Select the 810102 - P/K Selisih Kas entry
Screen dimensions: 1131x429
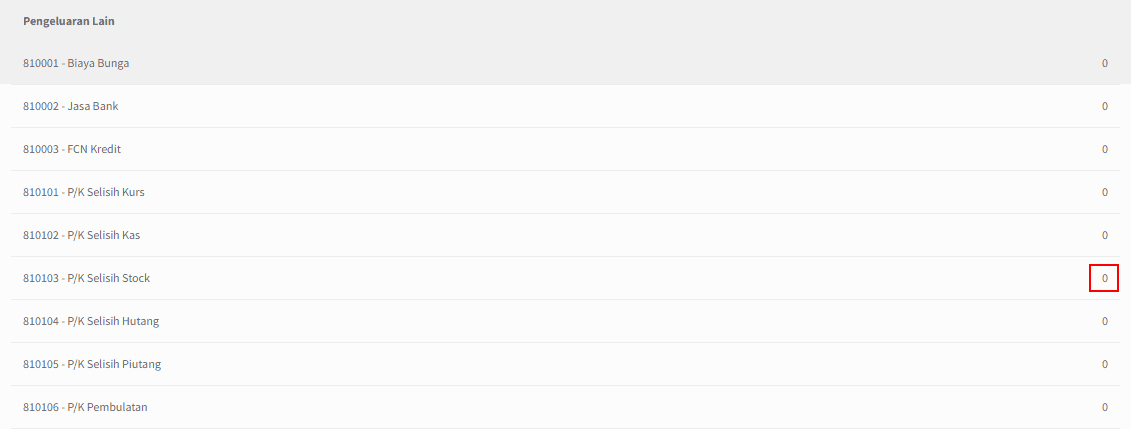coord(82,235)
